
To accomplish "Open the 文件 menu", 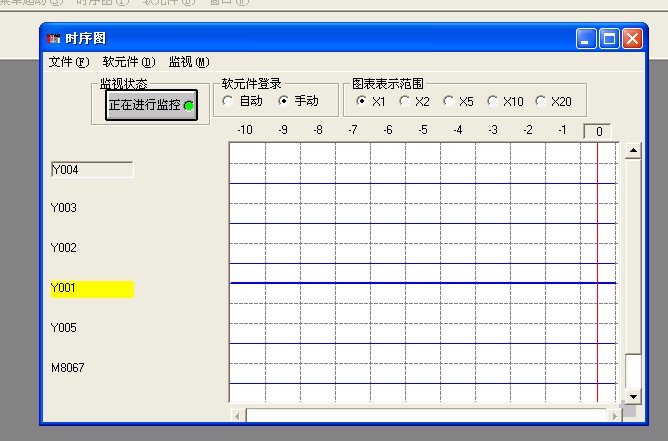I will click(x=68, y=62).
